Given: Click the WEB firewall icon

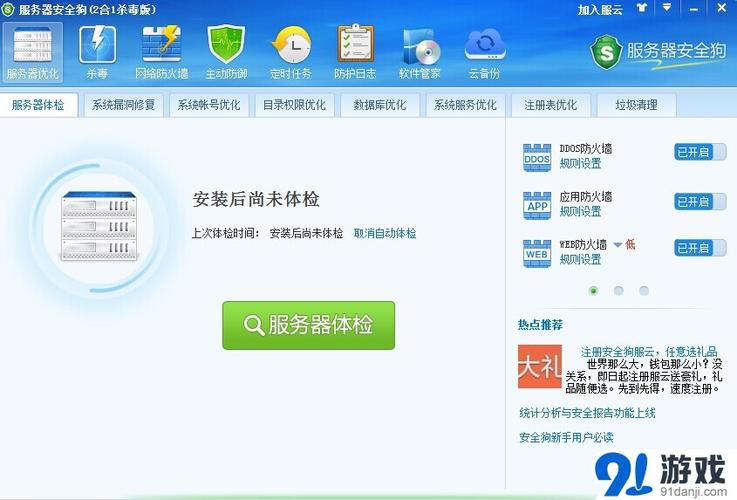Looking at the screenshot, I should (x=537, y=254).
